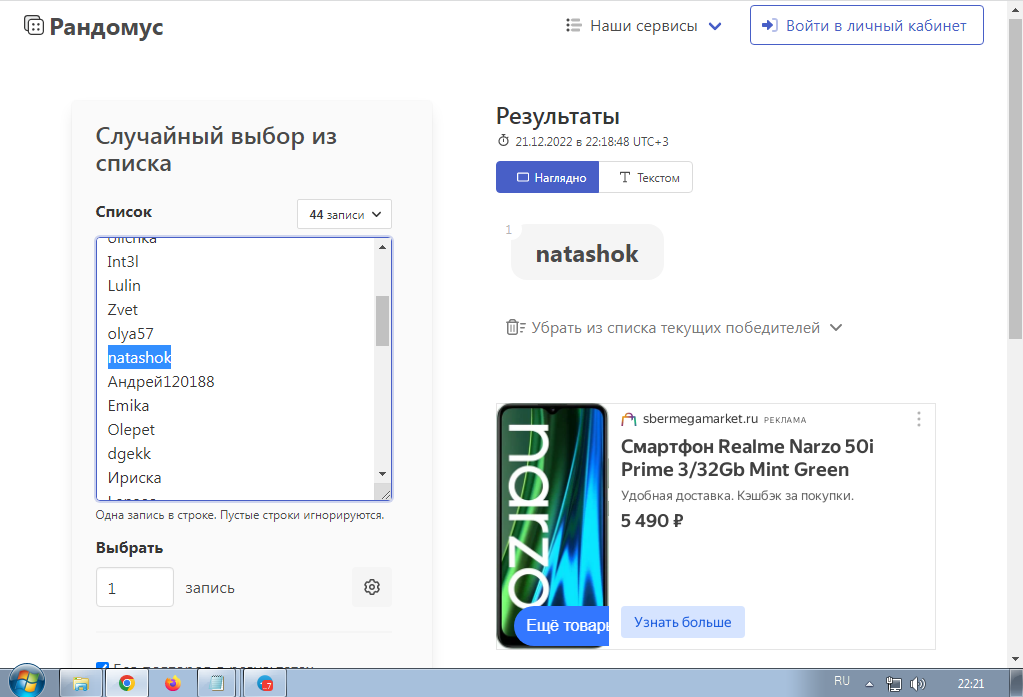
Task: Click the Firefox taskbar icon
Action: [172, 683]
